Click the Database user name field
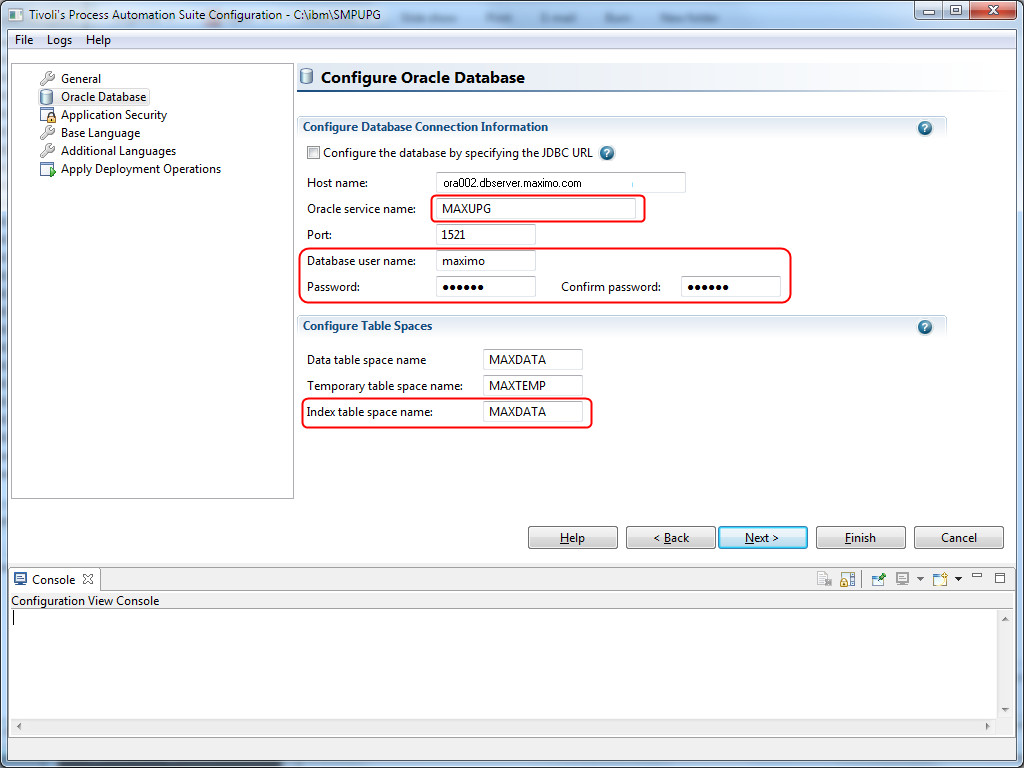The width and height of the screenshot is (1024, 768). 486,261
